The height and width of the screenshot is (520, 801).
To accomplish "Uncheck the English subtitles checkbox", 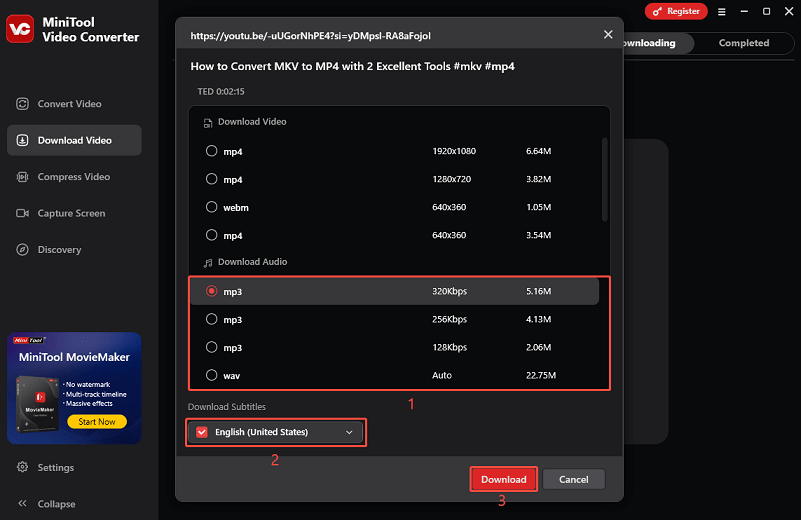I will point(202,432).
